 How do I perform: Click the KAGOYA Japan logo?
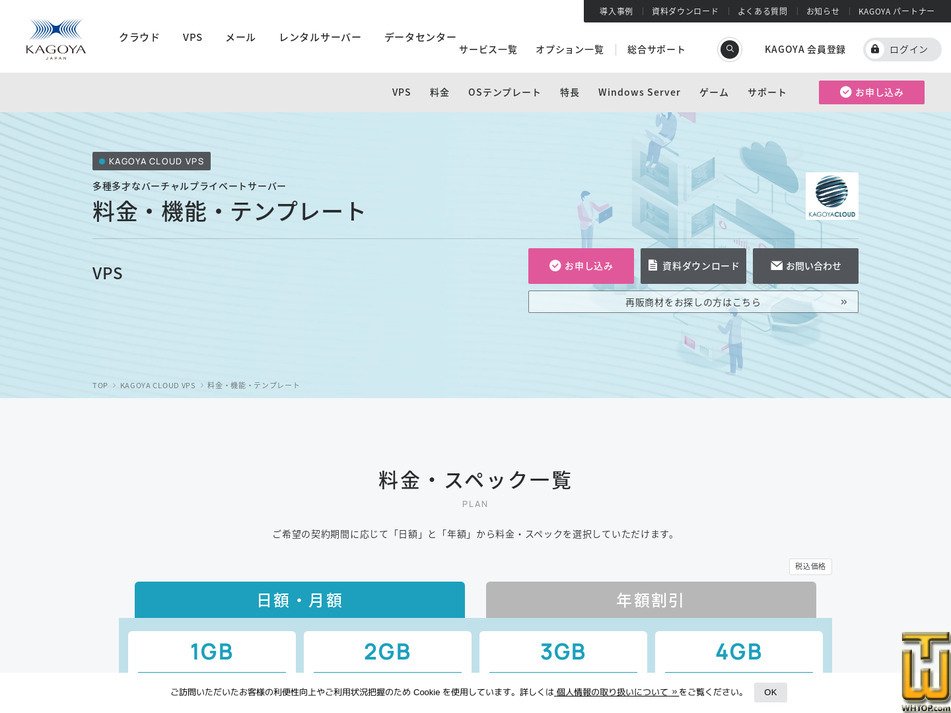[56, 38]
